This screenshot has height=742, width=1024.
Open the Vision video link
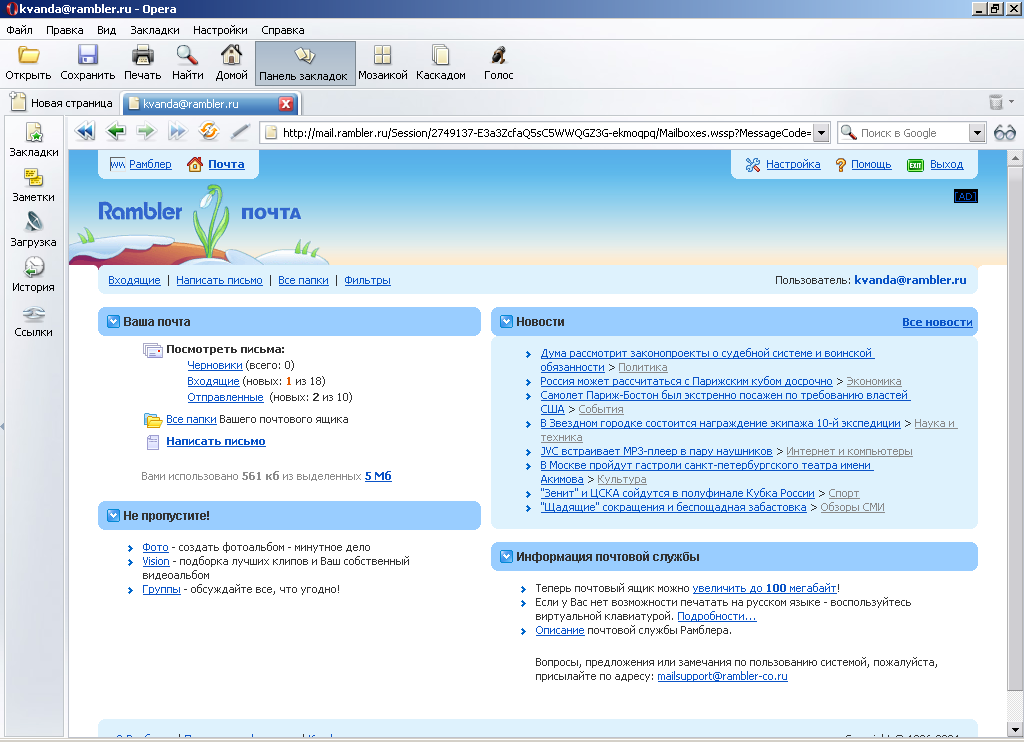[x=155, y=561]
